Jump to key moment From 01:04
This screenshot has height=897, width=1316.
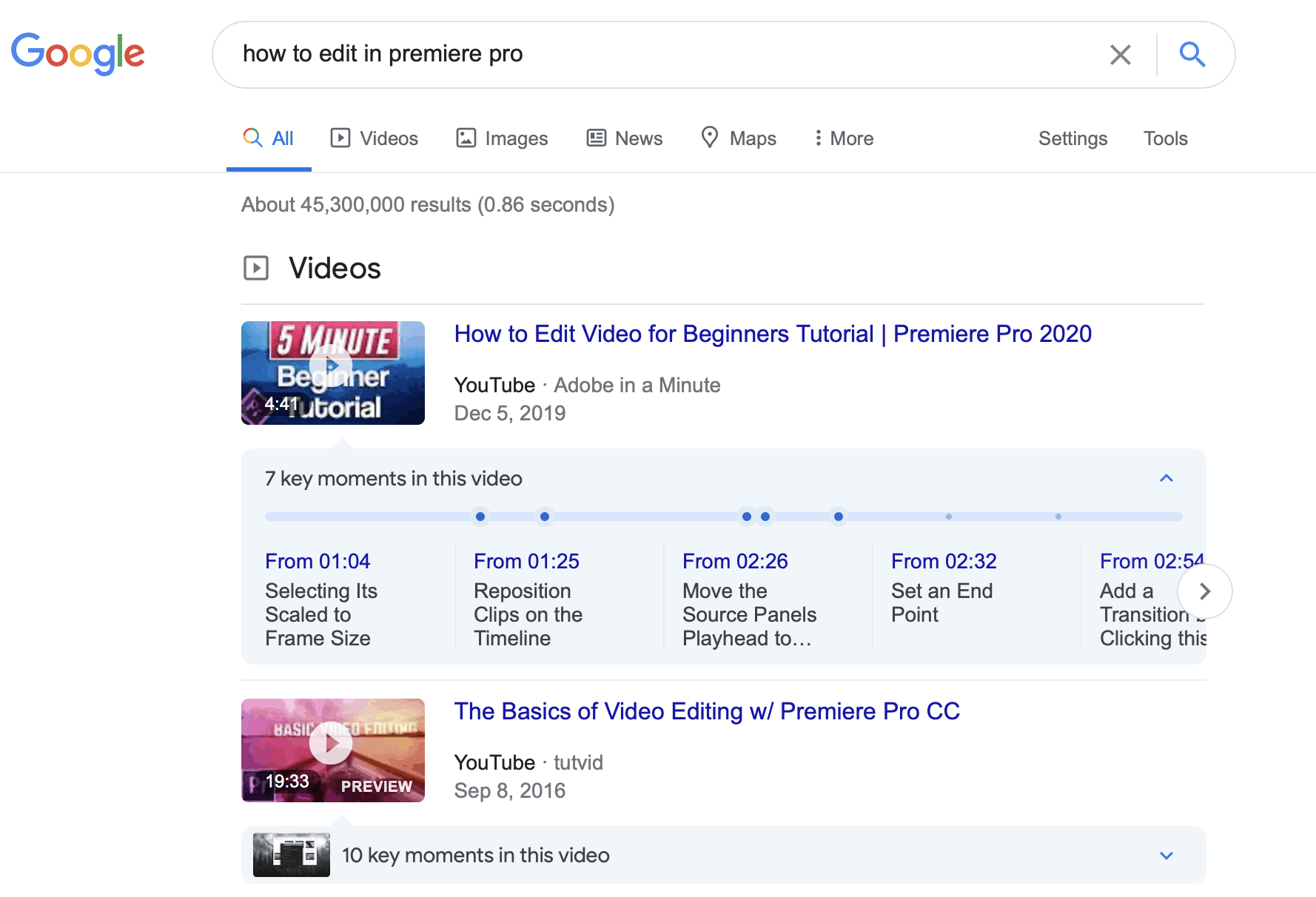(318, 562)
